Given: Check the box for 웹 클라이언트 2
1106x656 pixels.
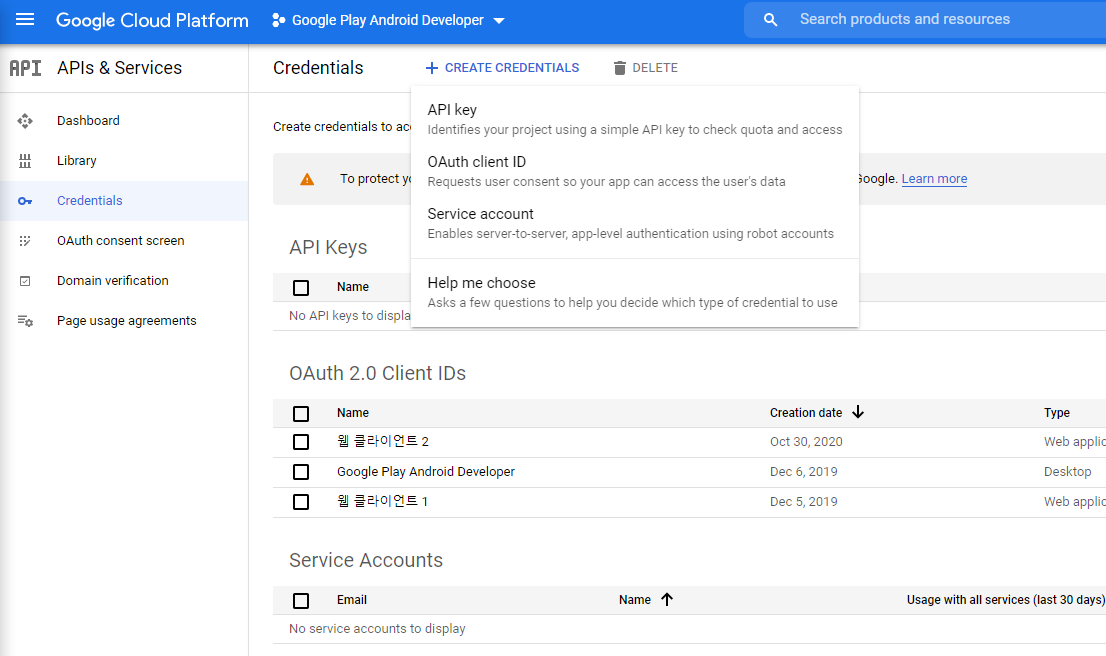Looking at the screenshot, I should pos(301,442).
